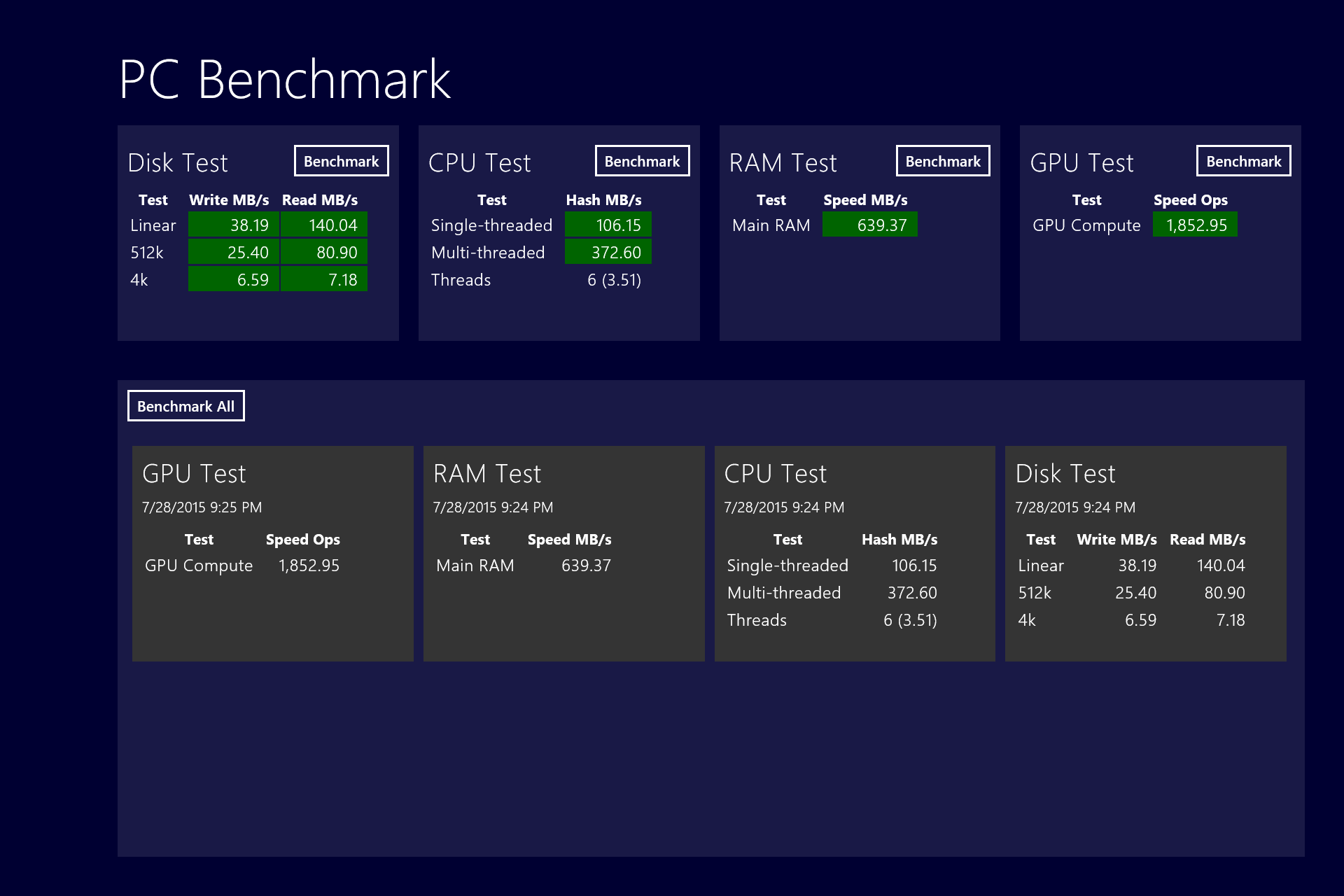Click the Disk Test Benchmark button
This screenshot has width=1344, height=896.
tap(341, 161)
